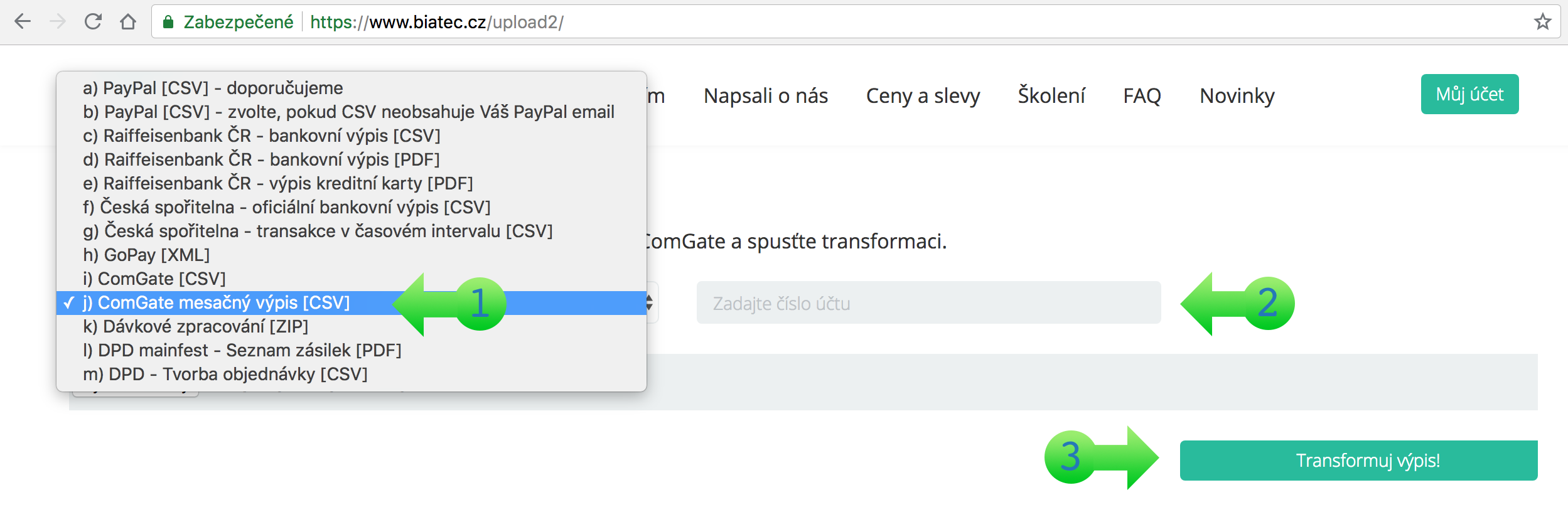Click the browser forward arrow
The image size is (1568, 517).
pyautogui.click(x=58, y=22)
